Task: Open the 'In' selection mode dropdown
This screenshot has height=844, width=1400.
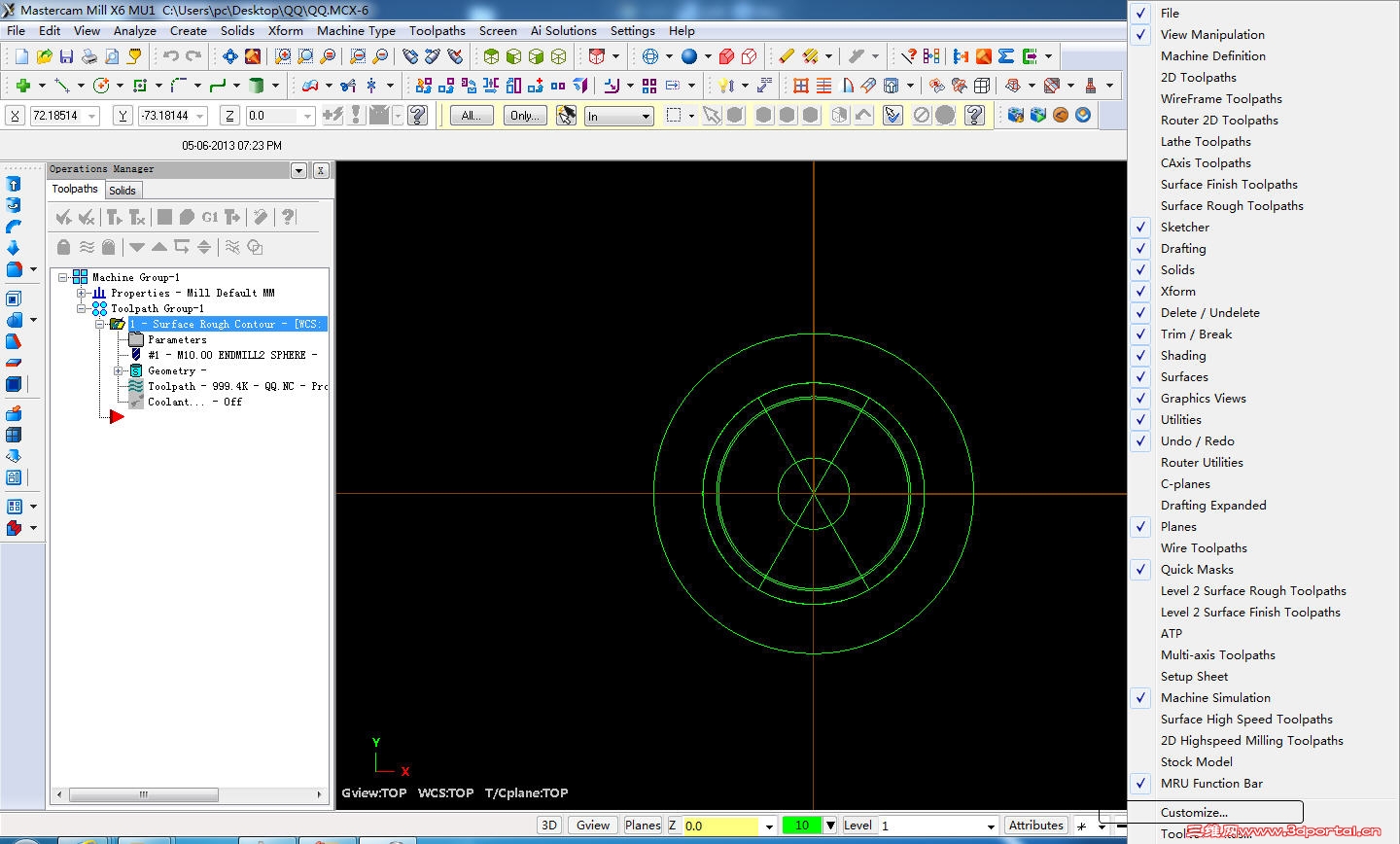Action: (645, 116)
